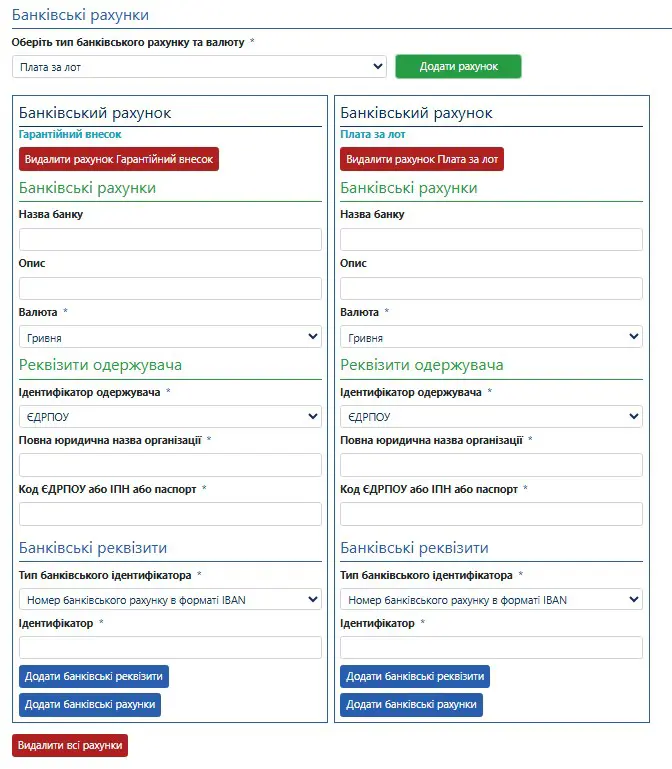
Task: Delete the Плата за лот account
Action: point(422,159)
